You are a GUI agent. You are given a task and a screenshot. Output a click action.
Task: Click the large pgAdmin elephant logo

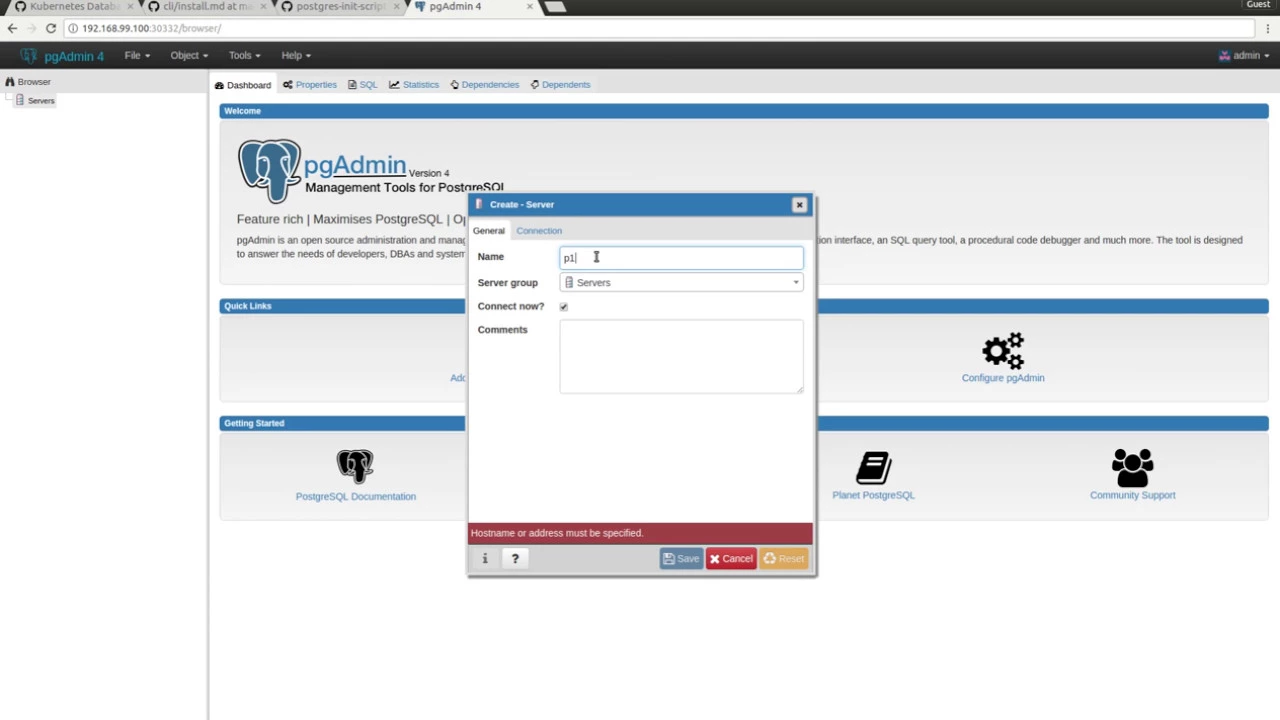(269, 171)
